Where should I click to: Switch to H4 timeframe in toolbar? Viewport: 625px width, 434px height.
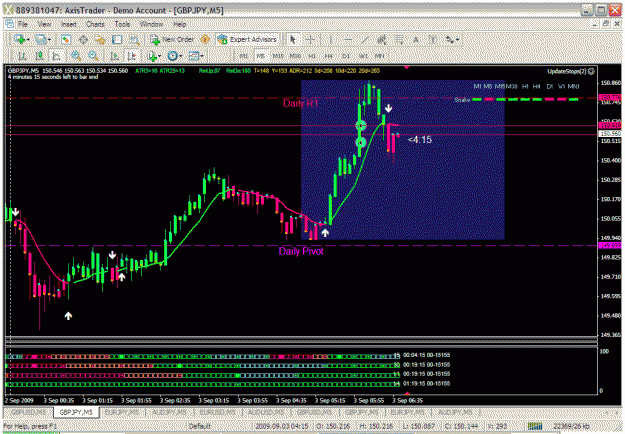[x=328, y=56]
